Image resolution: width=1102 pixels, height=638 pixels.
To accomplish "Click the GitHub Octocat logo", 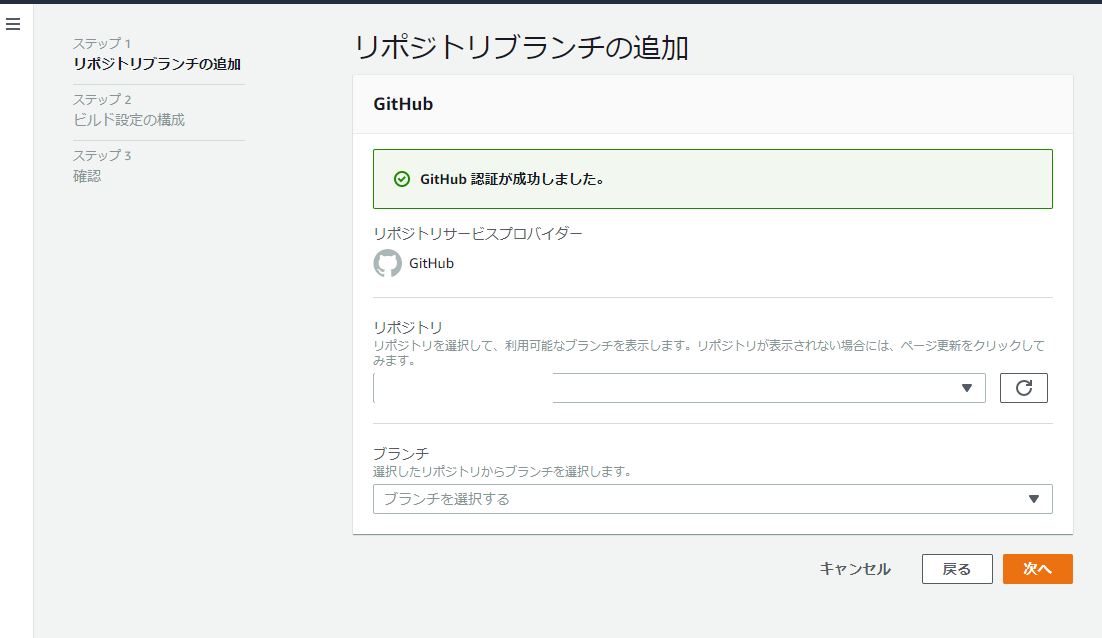I will (x=387, y=263).
